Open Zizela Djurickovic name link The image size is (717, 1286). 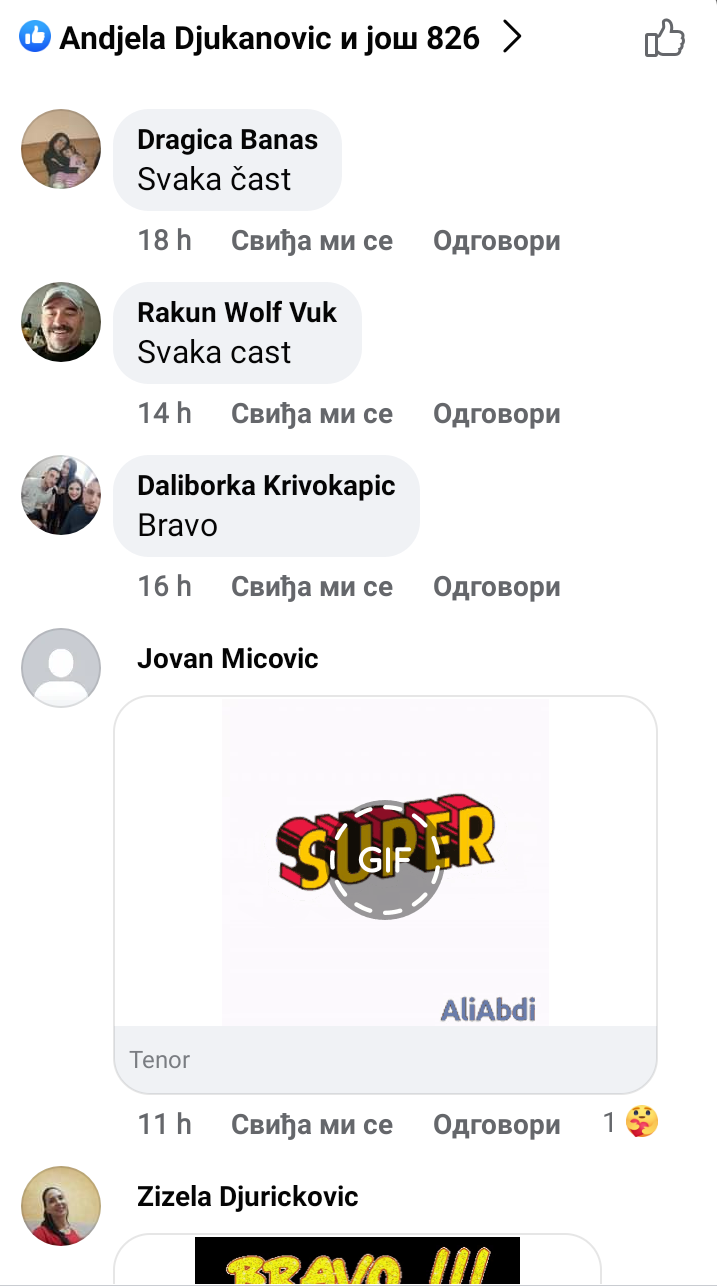(x=248, y=1197)
